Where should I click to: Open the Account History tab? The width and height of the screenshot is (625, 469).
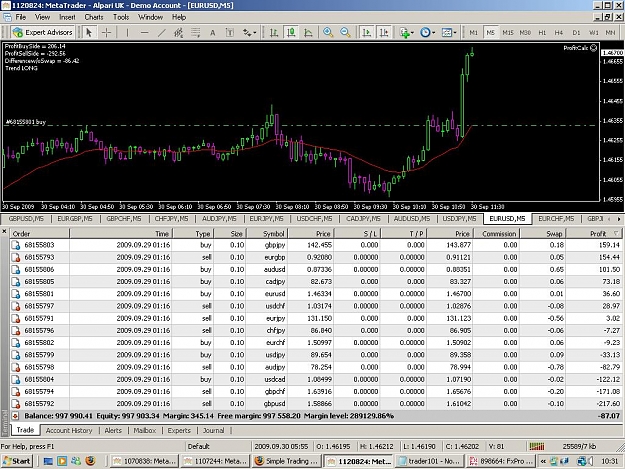pos(69,430)
